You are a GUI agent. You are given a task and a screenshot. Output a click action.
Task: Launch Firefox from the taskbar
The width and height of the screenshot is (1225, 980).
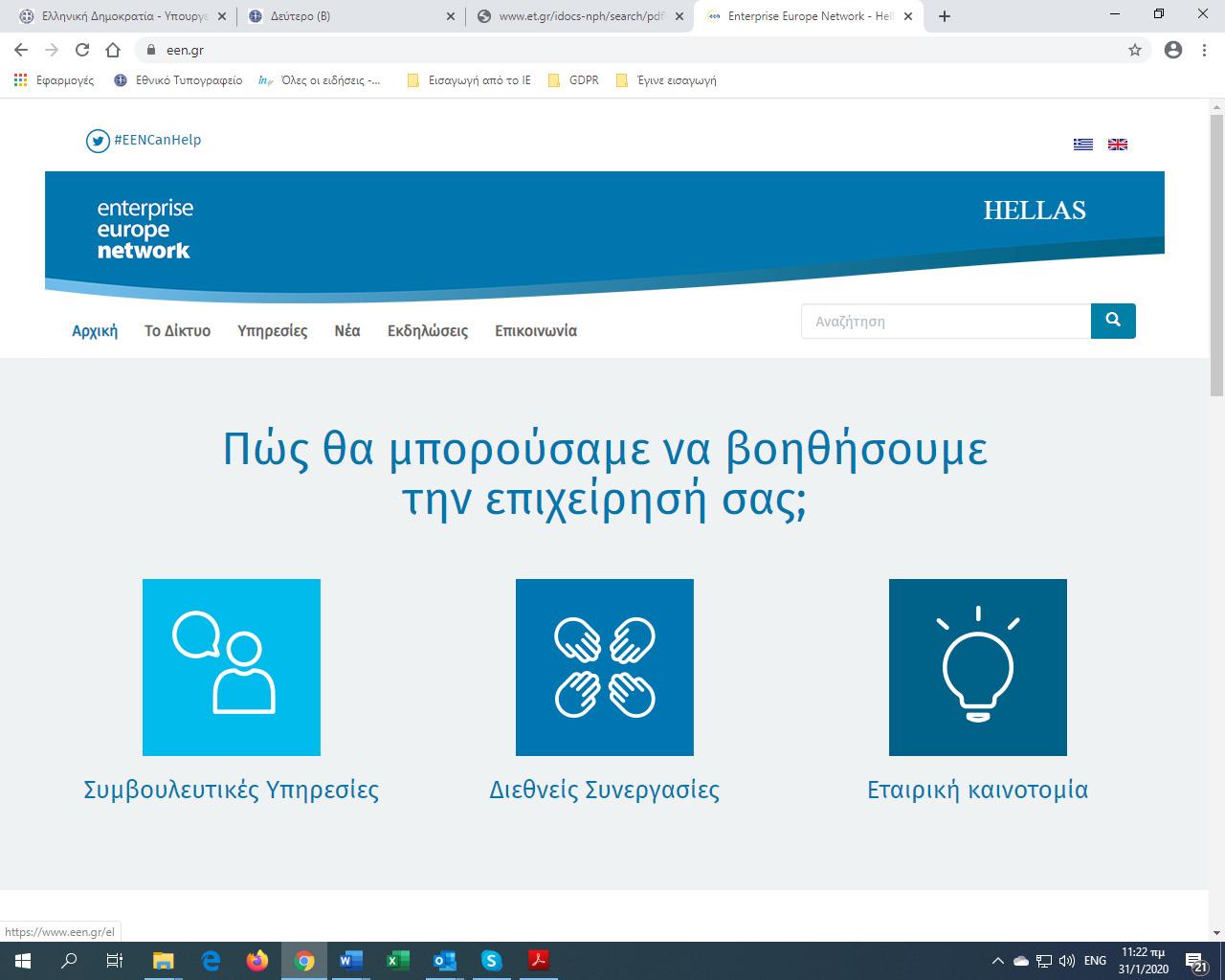(257, 961)
